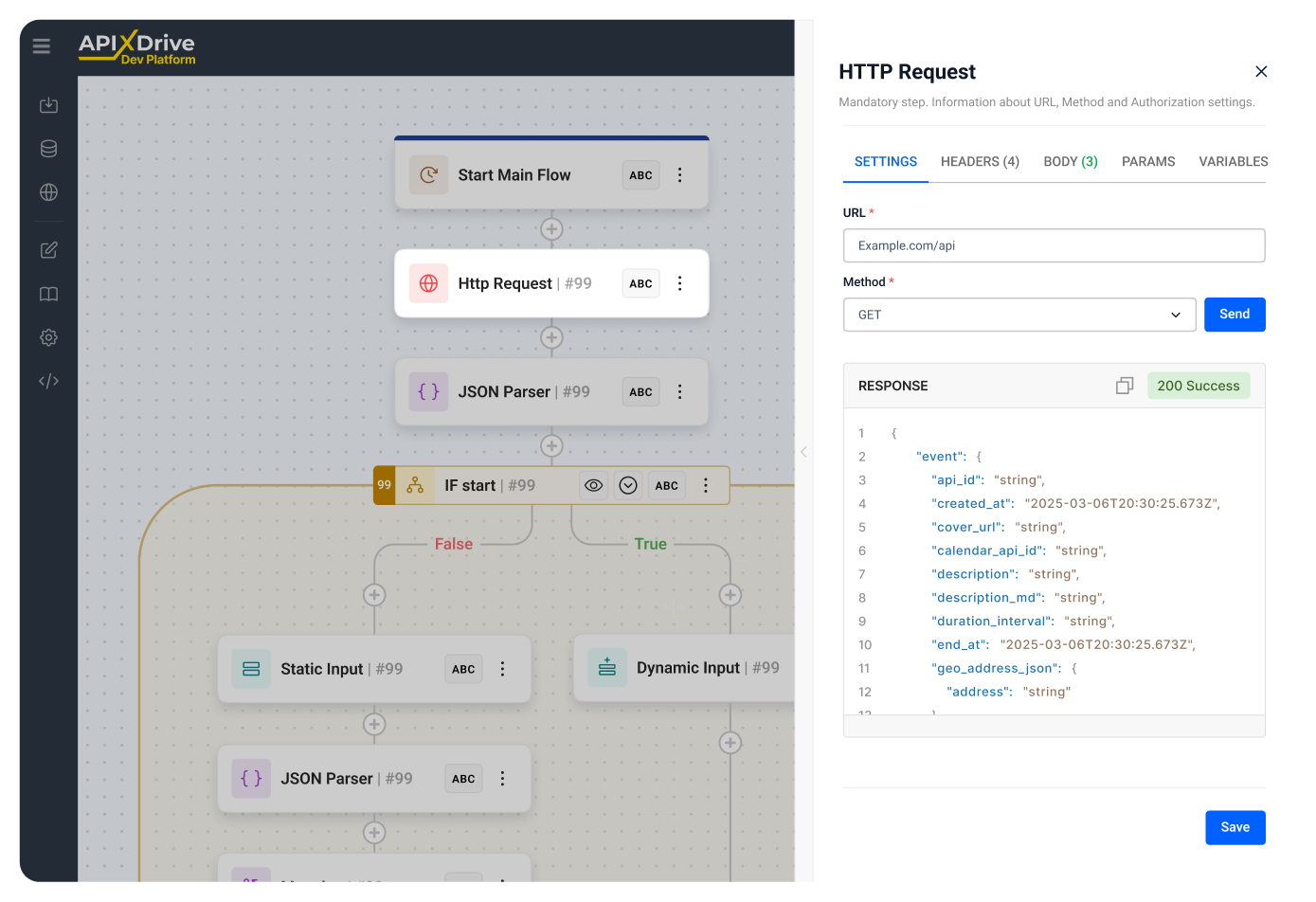Image resolution: width=1316 pixels, height=902 pixels.
Task: Toggle visibility of the IF start node
Action: 593,485
